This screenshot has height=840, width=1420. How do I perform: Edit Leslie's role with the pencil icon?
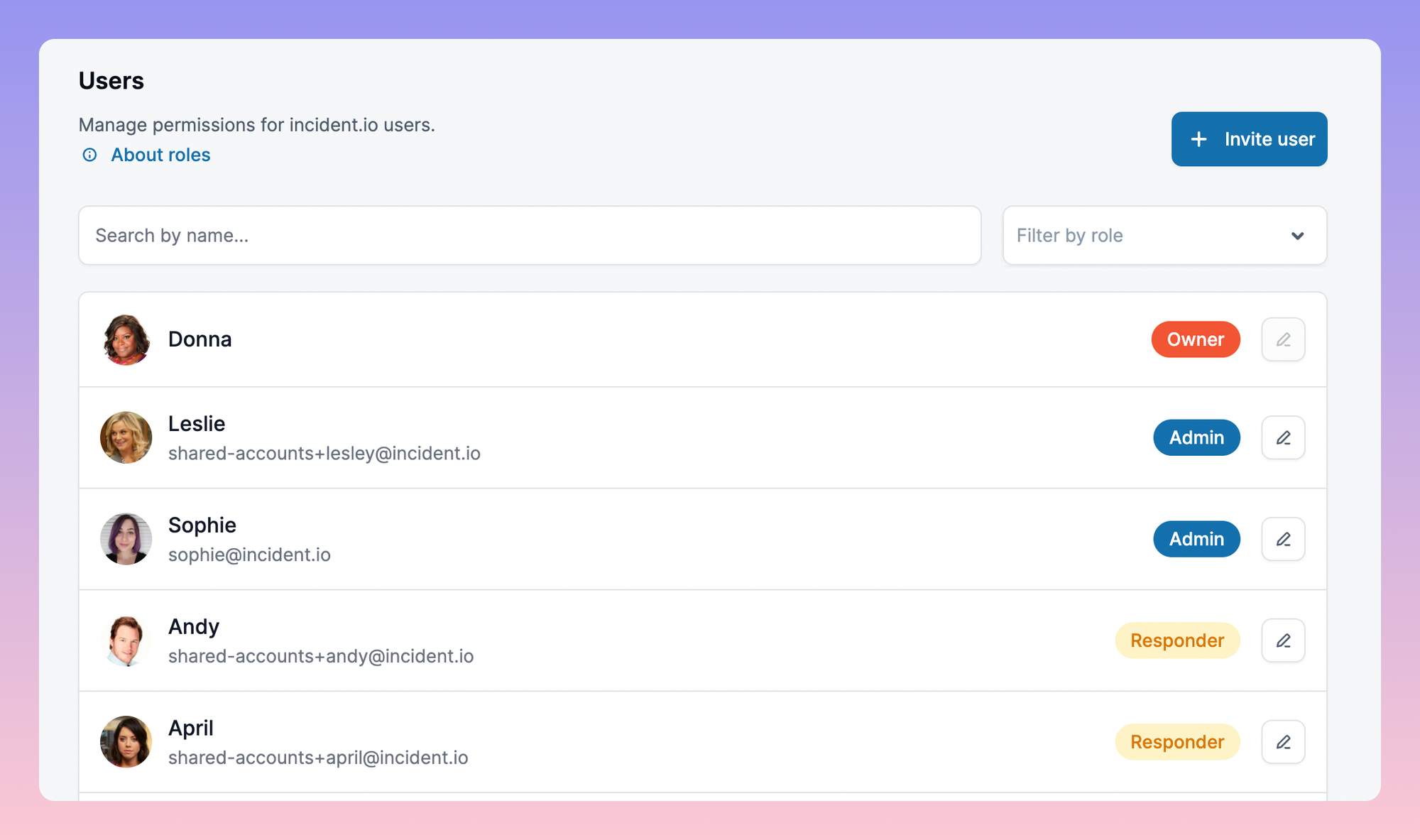(x=1283, y=437)
